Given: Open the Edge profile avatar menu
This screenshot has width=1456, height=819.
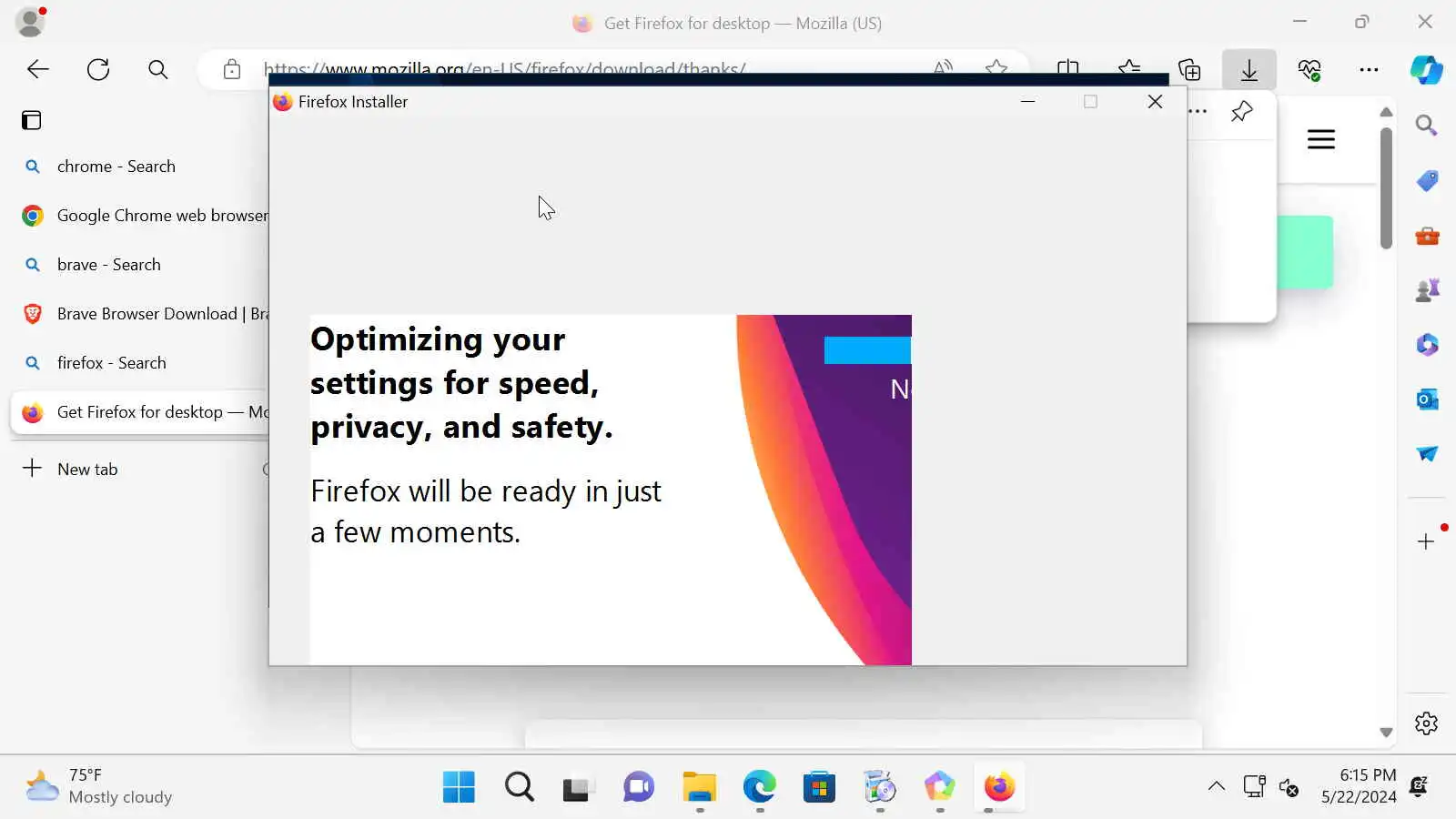Looking at the screenshot, I should (x=31, y=22).
